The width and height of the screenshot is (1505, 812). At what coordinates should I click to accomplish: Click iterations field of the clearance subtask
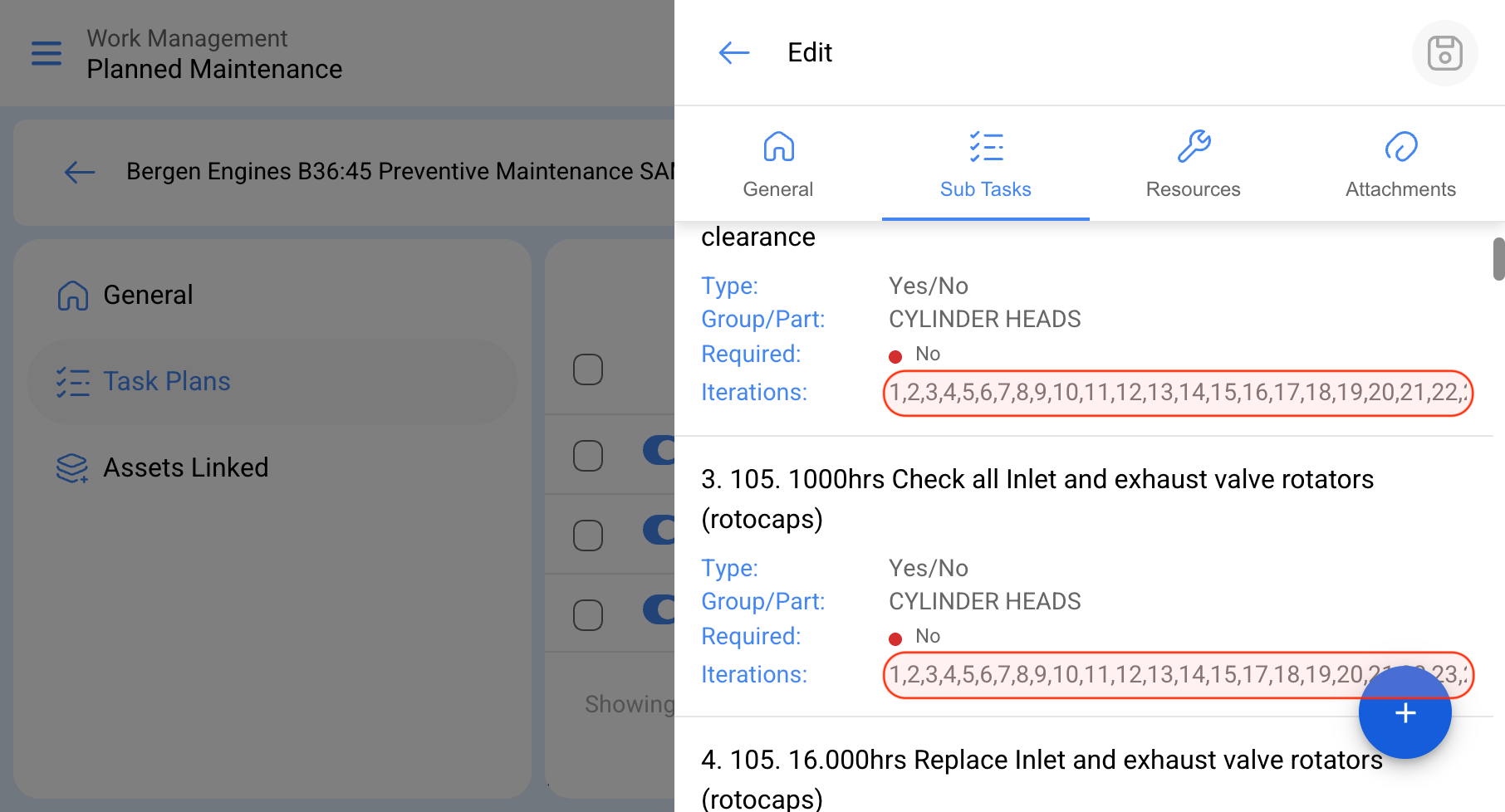point(1178,393)
